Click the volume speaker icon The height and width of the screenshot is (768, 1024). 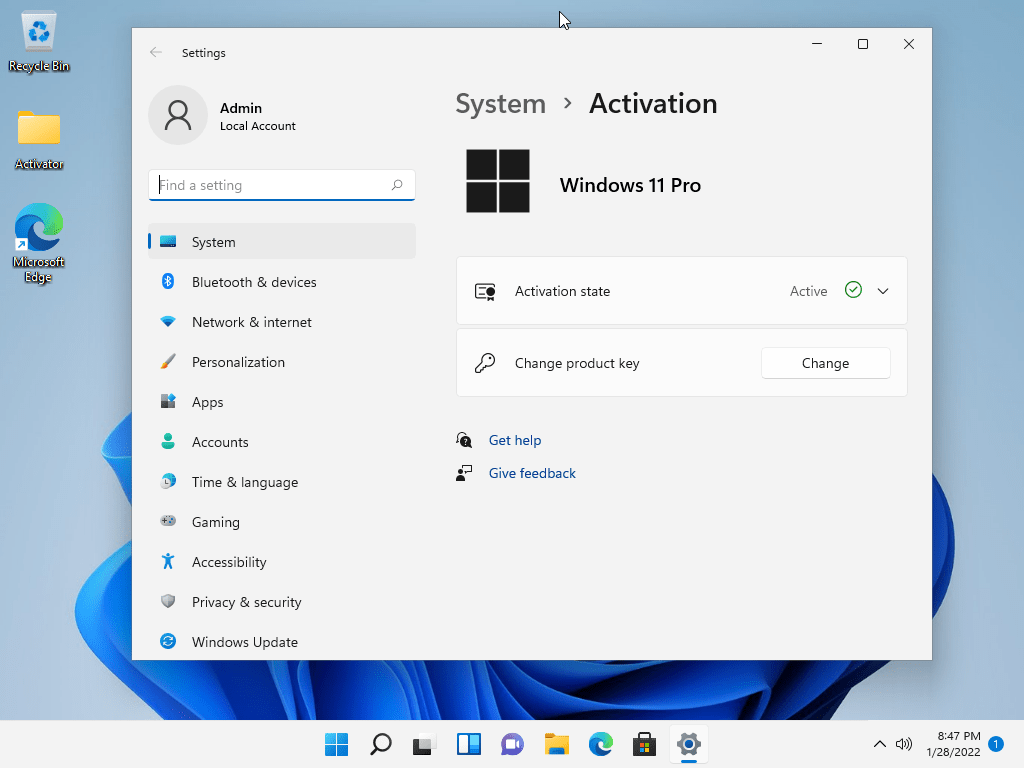[x=904, y=744]
